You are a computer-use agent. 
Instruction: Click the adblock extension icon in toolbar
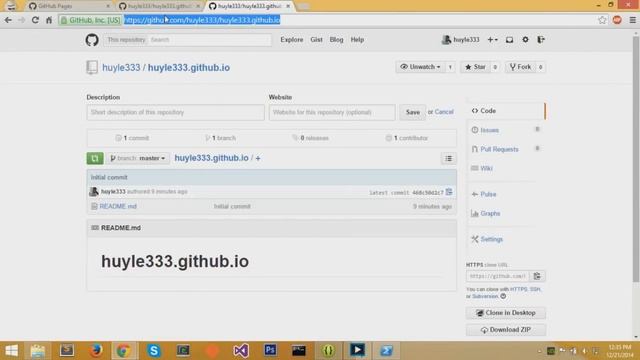617,20
